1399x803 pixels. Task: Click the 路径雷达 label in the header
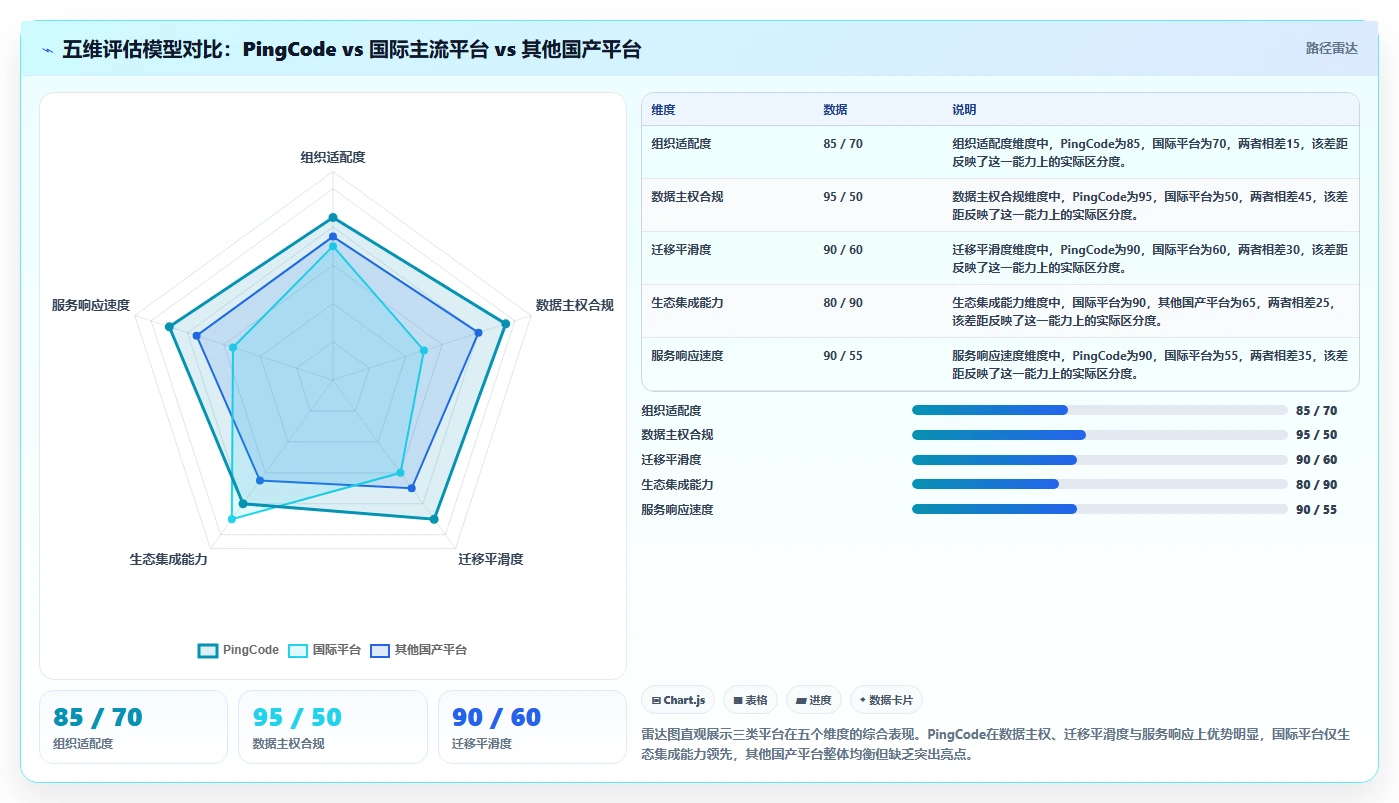tap(1331, 48)
